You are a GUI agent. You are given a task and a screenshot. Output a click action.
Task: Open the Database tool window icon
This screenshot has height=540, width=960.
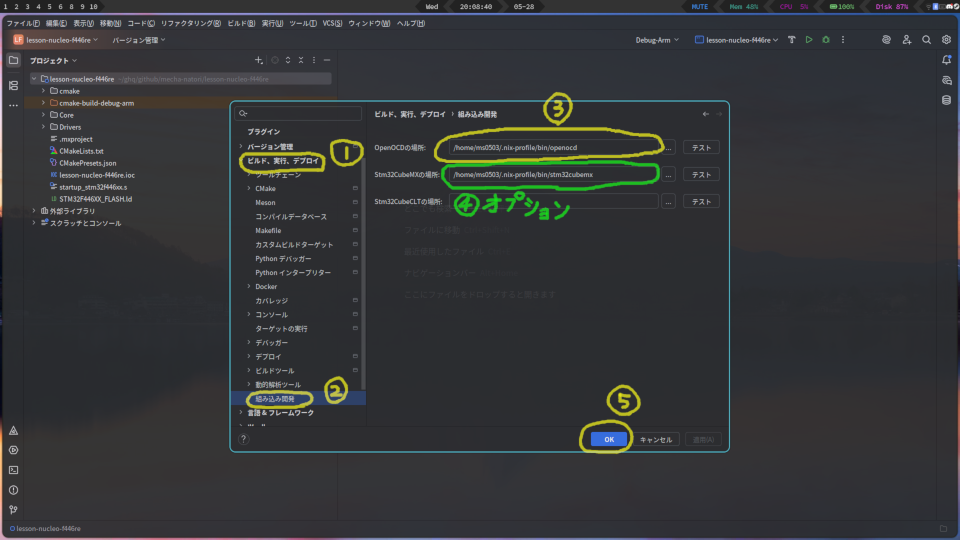946,100
